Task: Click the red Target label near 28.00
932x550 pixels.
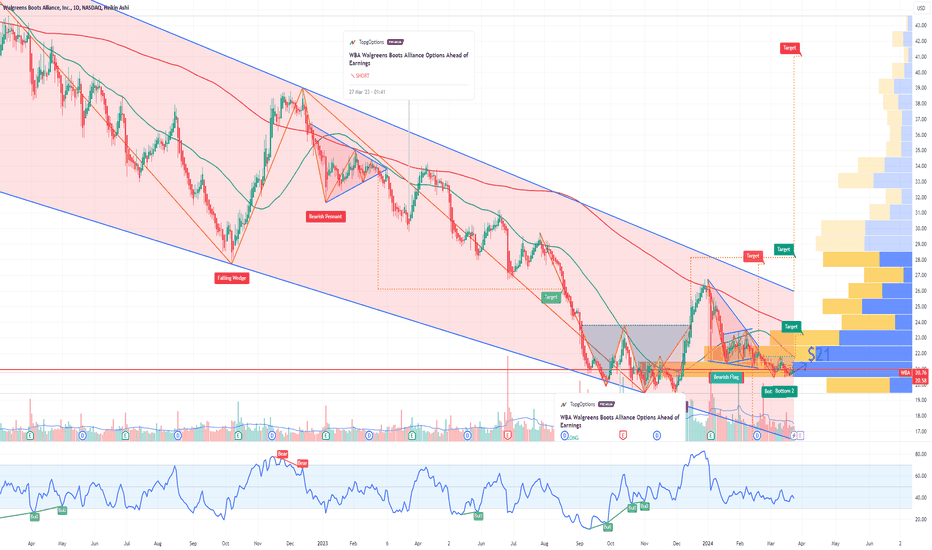Action: coord(753,256)
